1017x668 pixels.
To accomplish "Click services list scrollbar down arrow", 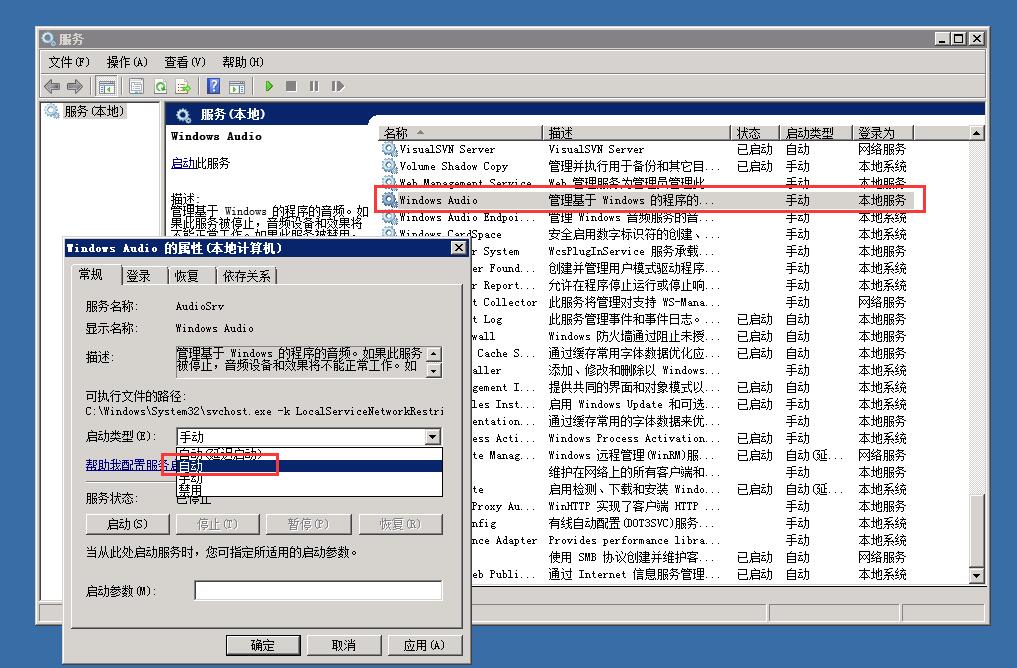I will pyautogui.click(x=976, y=575).
